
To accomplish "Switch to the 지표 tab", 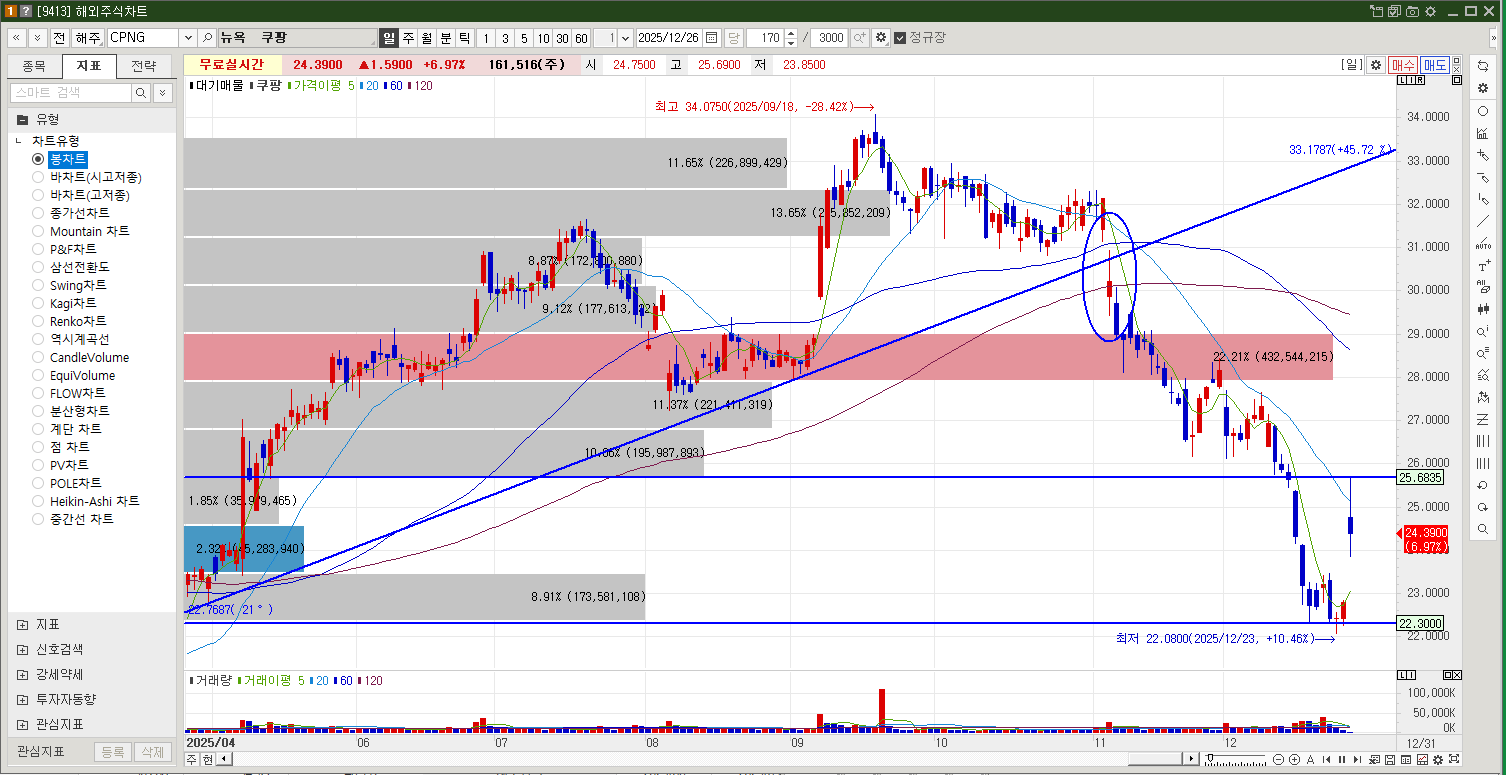I will [89, 66].
